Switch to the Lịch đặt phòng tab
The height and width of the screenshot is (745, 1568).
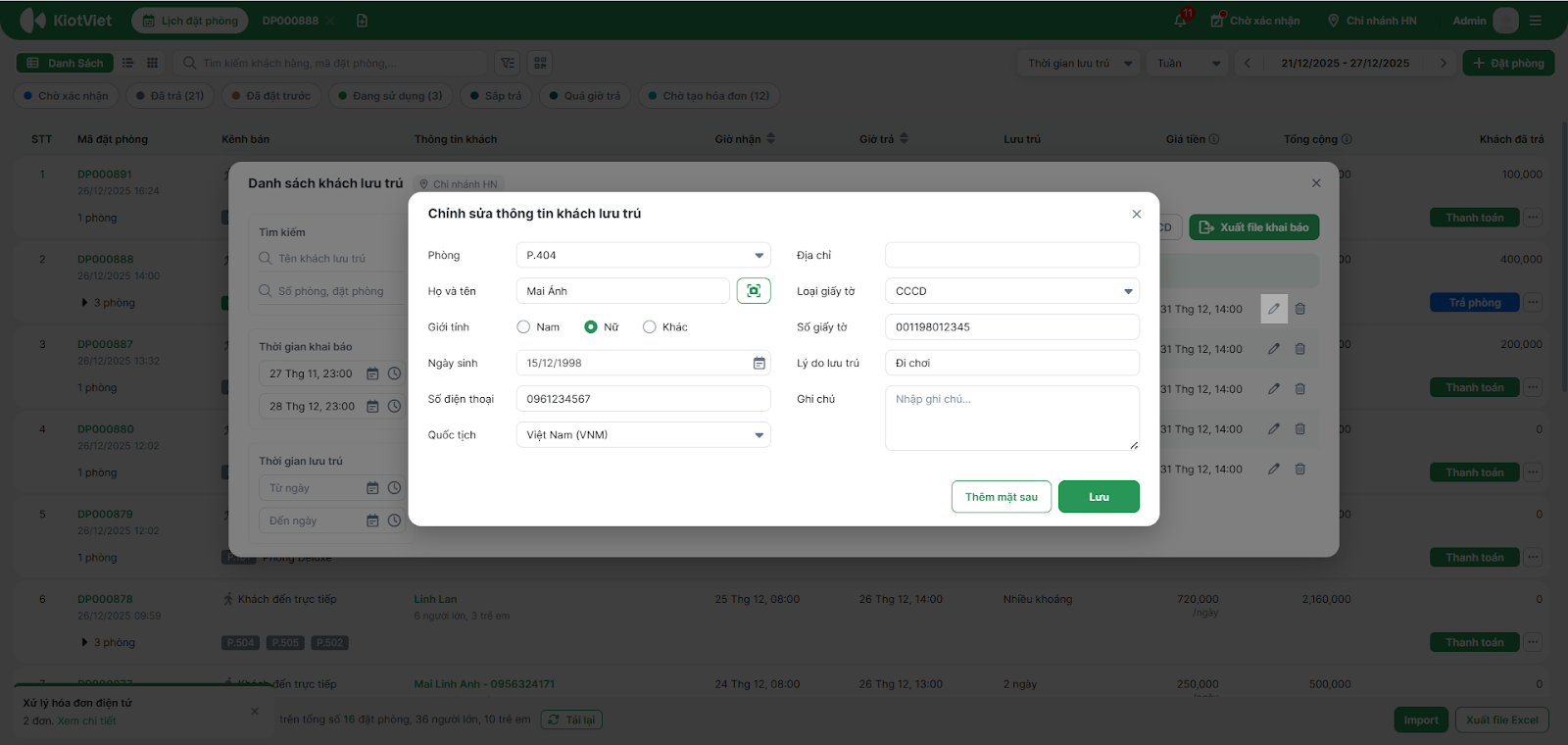point(190,21)
